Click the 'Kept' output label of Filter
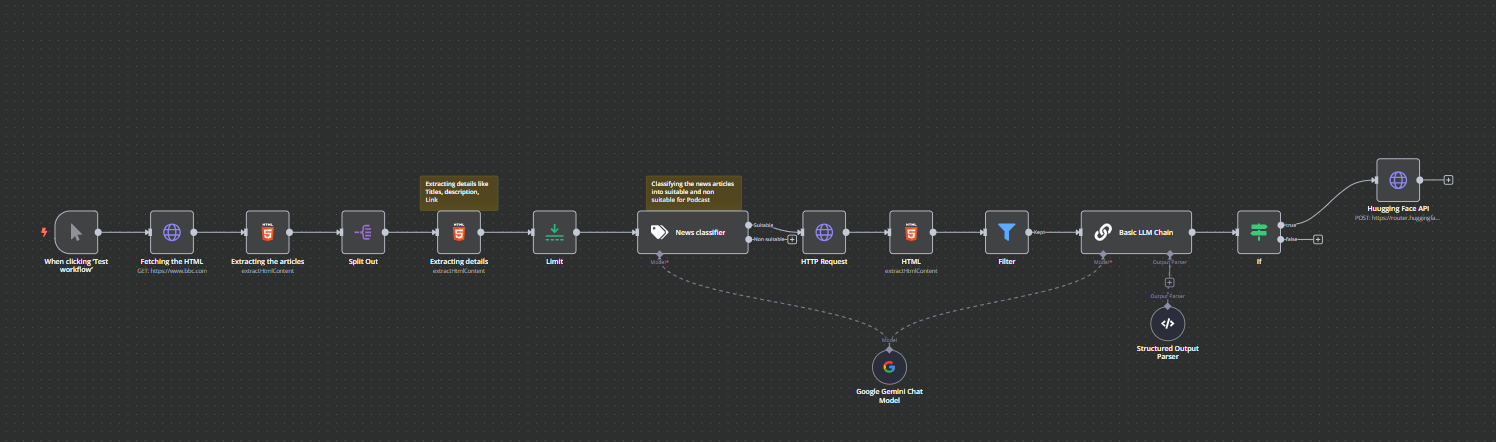Screen dimensions: 1496x442 tap(1039, 232)
